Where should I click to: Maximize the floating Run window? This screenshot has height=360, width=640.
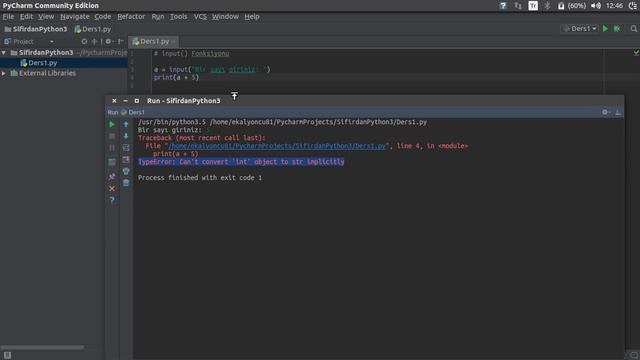tap(137, 101)
